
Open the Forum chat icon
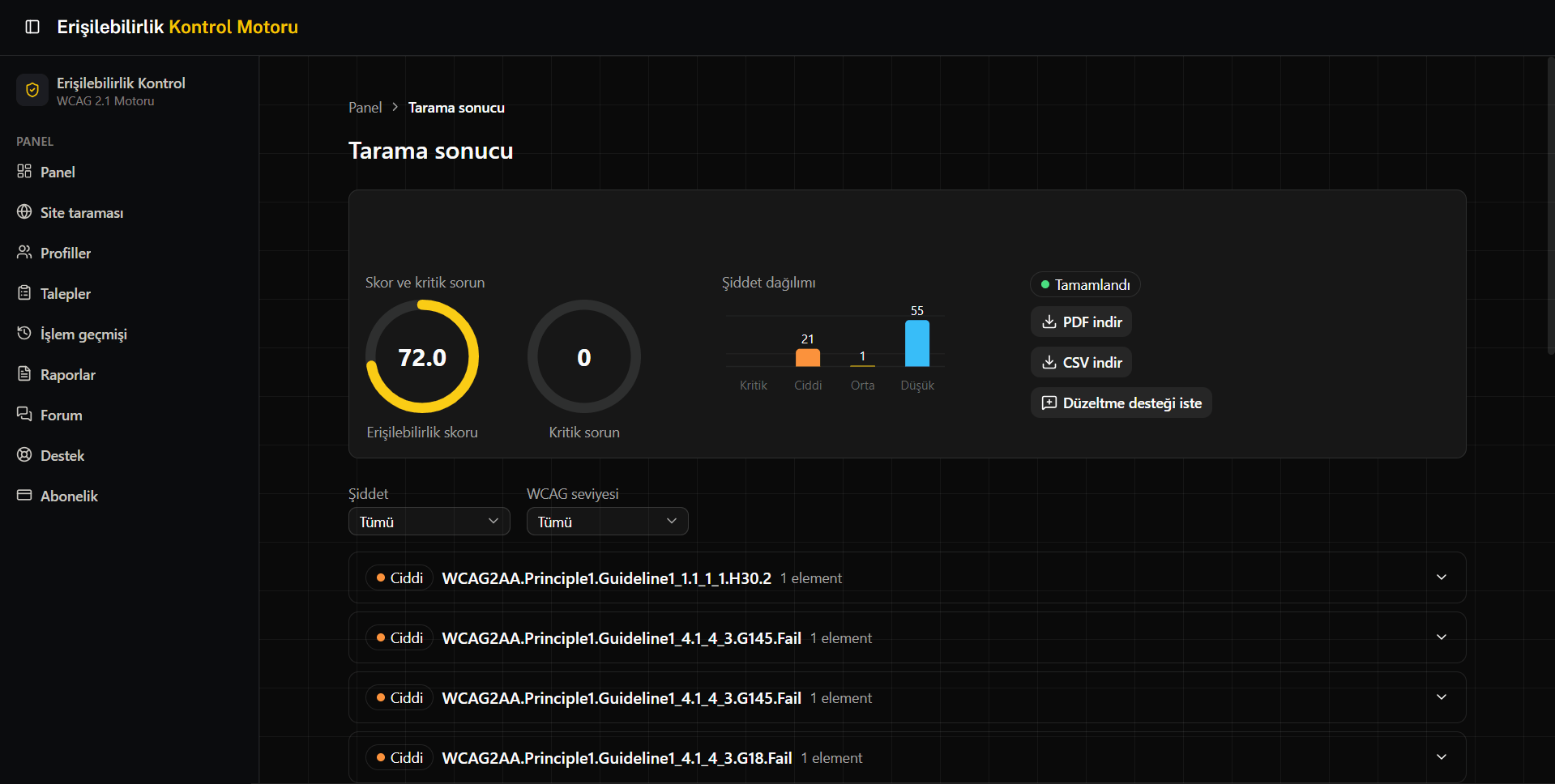coord(24,415)
